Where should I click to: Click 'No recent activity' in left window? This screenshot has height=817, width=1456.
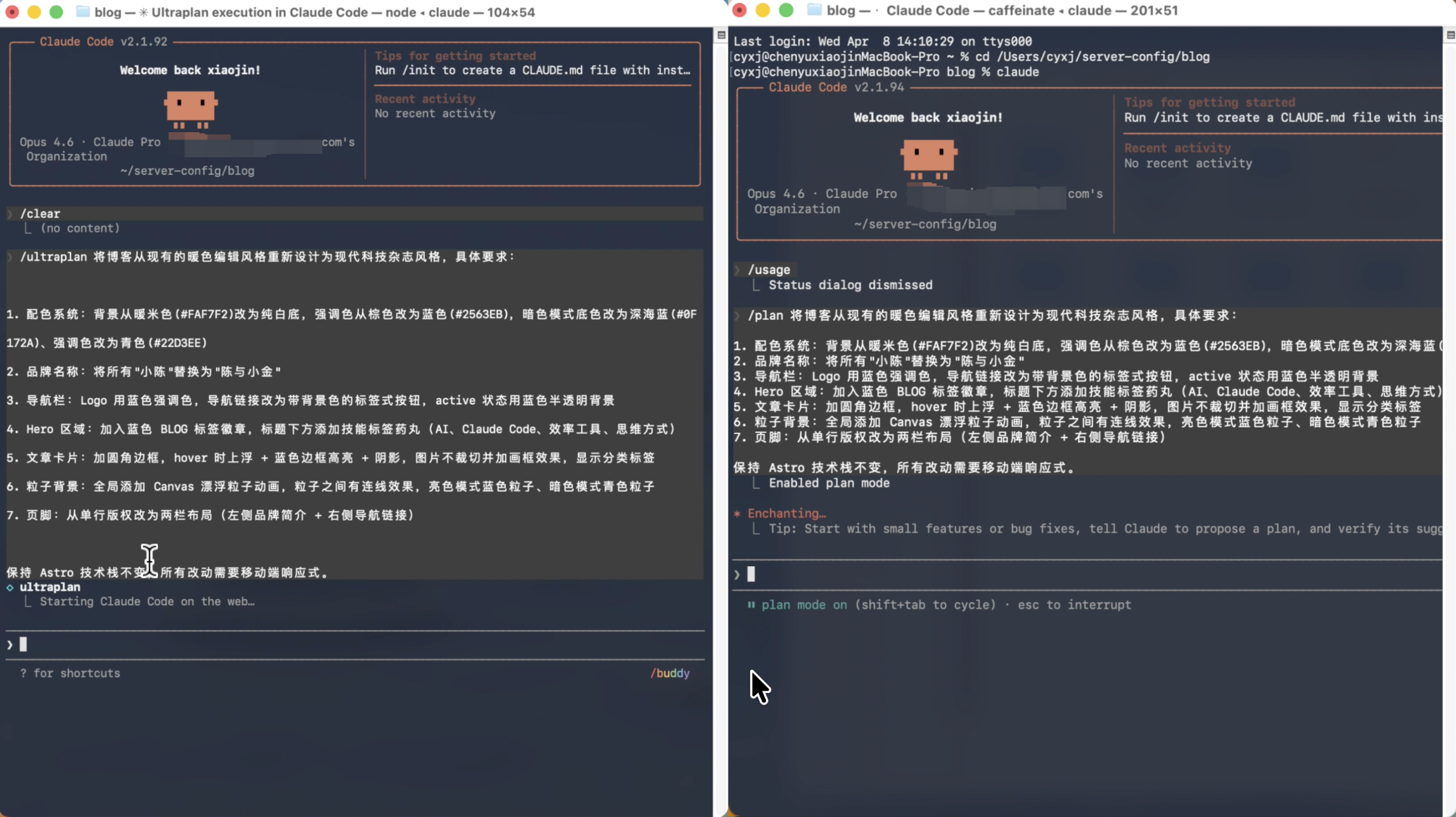(x=435, y=113)
